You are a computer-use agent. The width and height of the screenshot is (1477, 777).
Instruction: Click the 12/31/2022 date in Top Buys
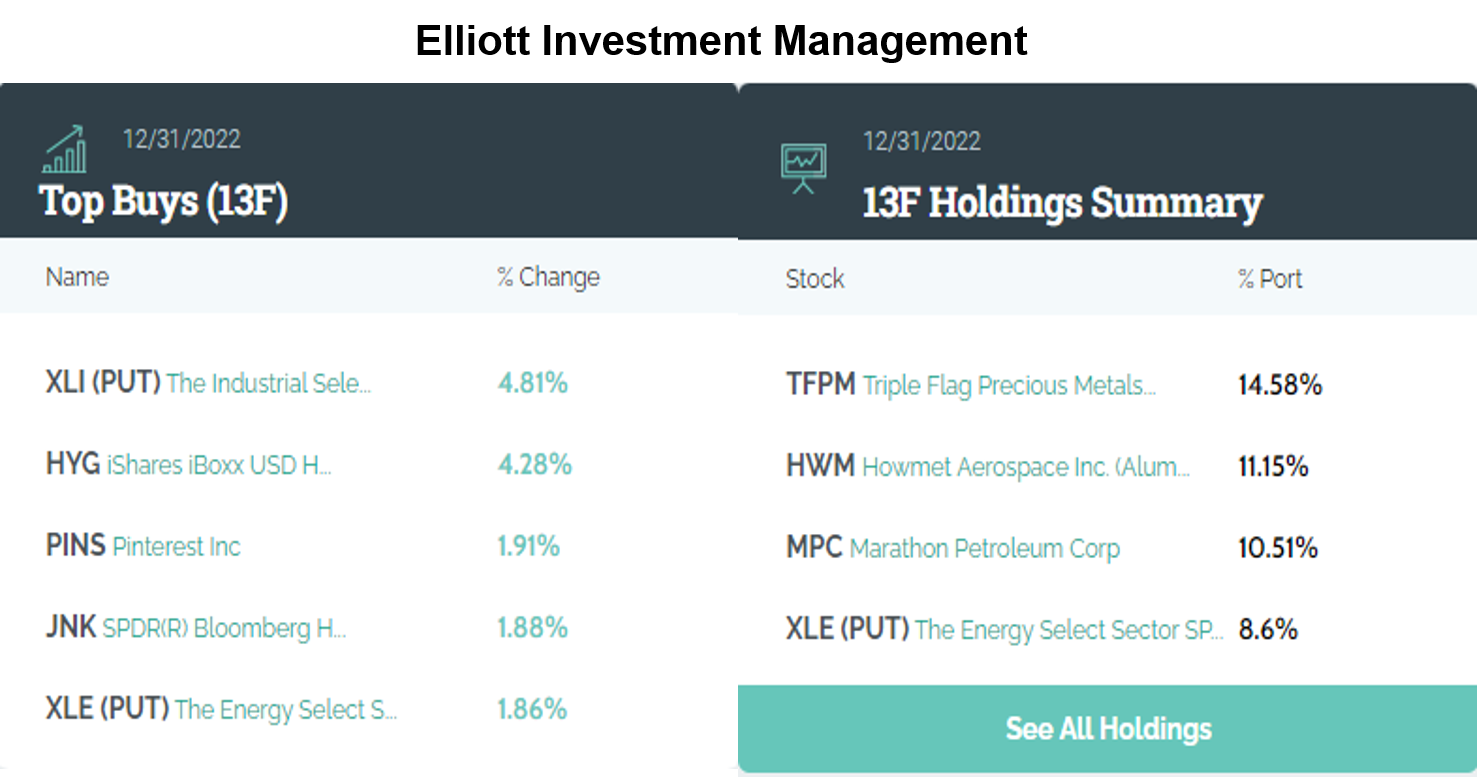pos(181,139)
